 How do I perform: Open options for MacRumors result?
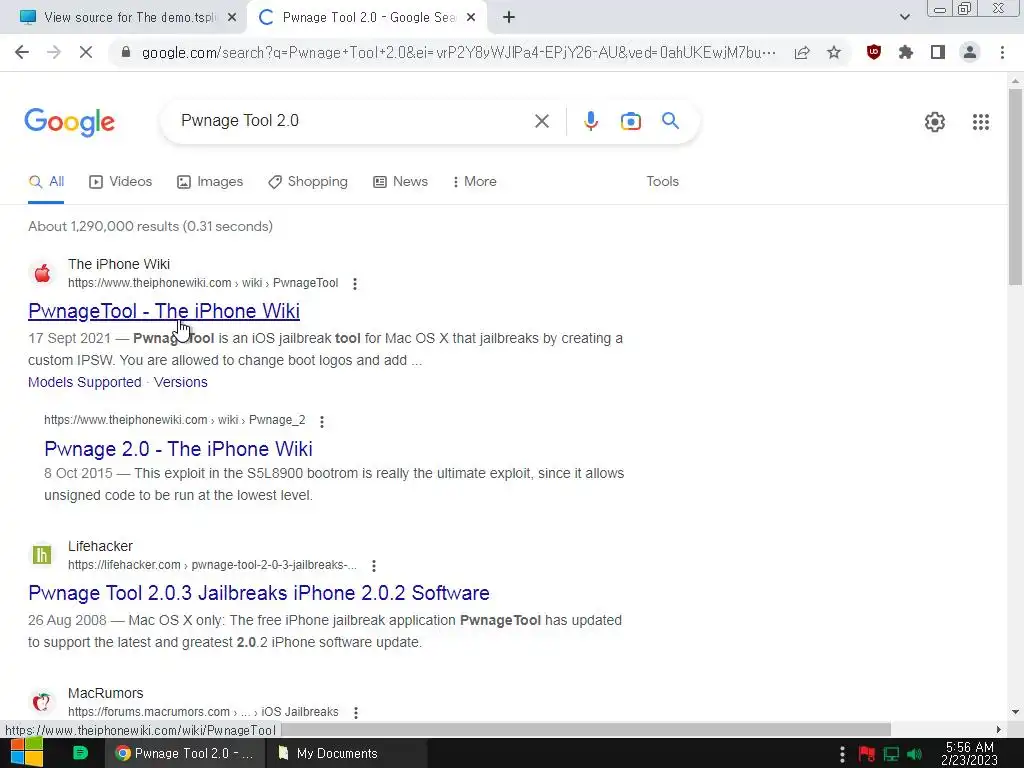click(x=356, y=712)
